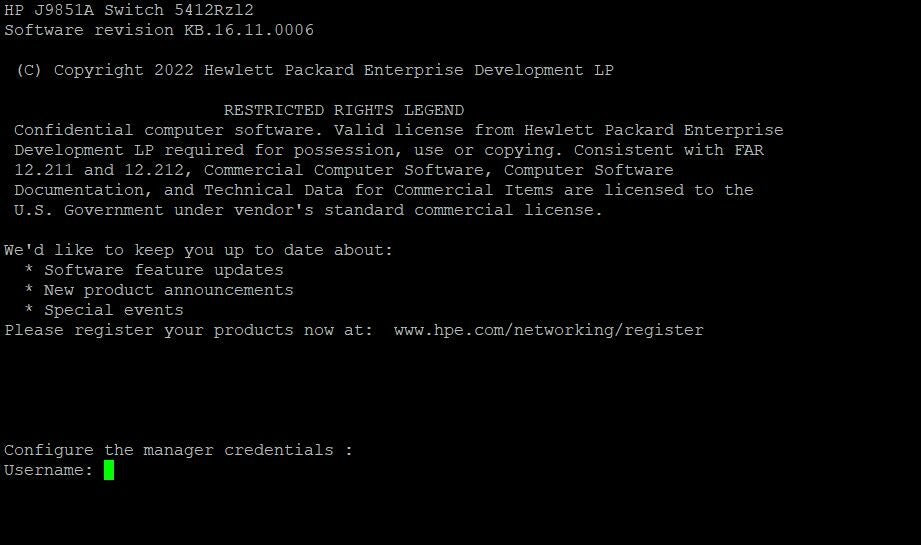Click the 'RESTRICTED RIGHTS LEGEND' heading

point(344,110)
